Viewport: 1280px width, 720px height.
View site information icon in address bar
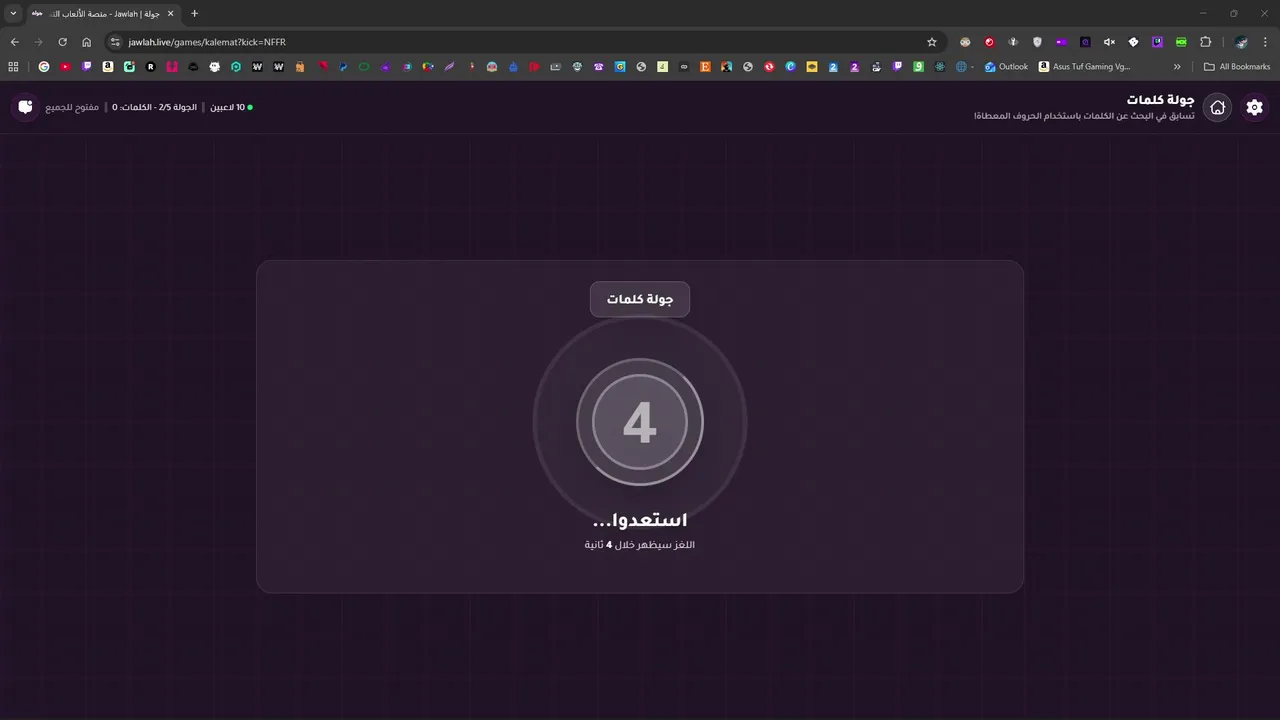point(115,42)
